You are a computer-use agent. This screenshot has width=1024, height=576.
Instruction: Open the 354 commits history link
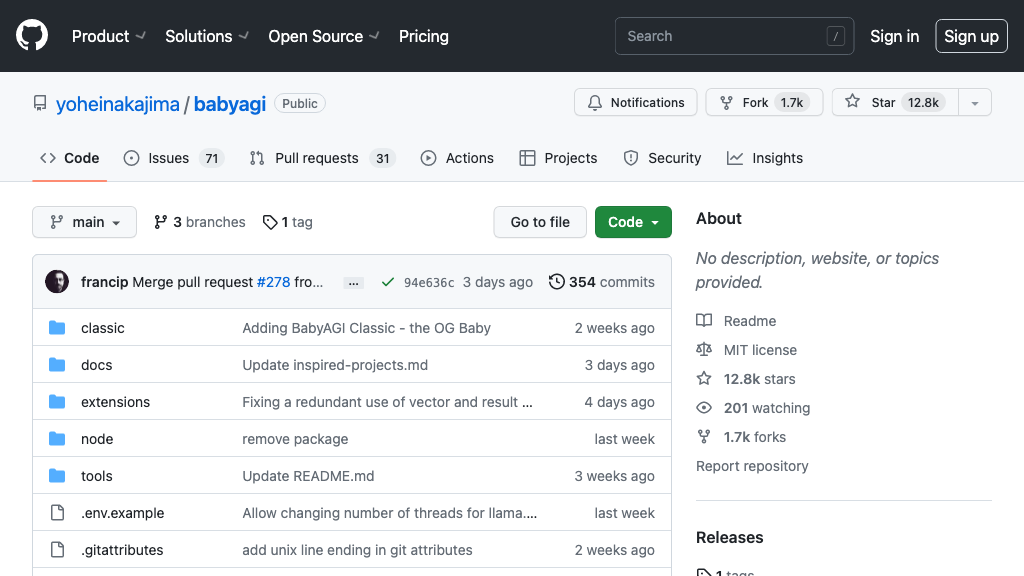click(602, 282)
